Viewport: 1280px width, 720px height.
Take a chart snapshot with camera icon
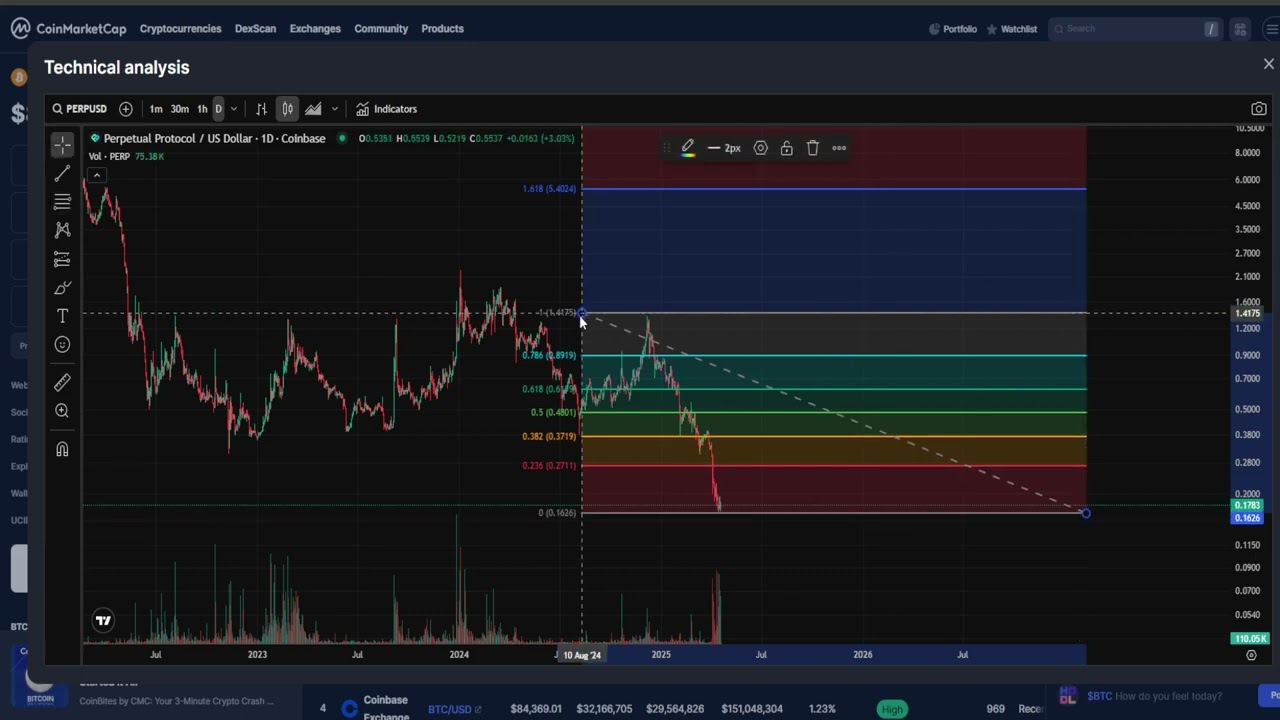point(1259,109)
